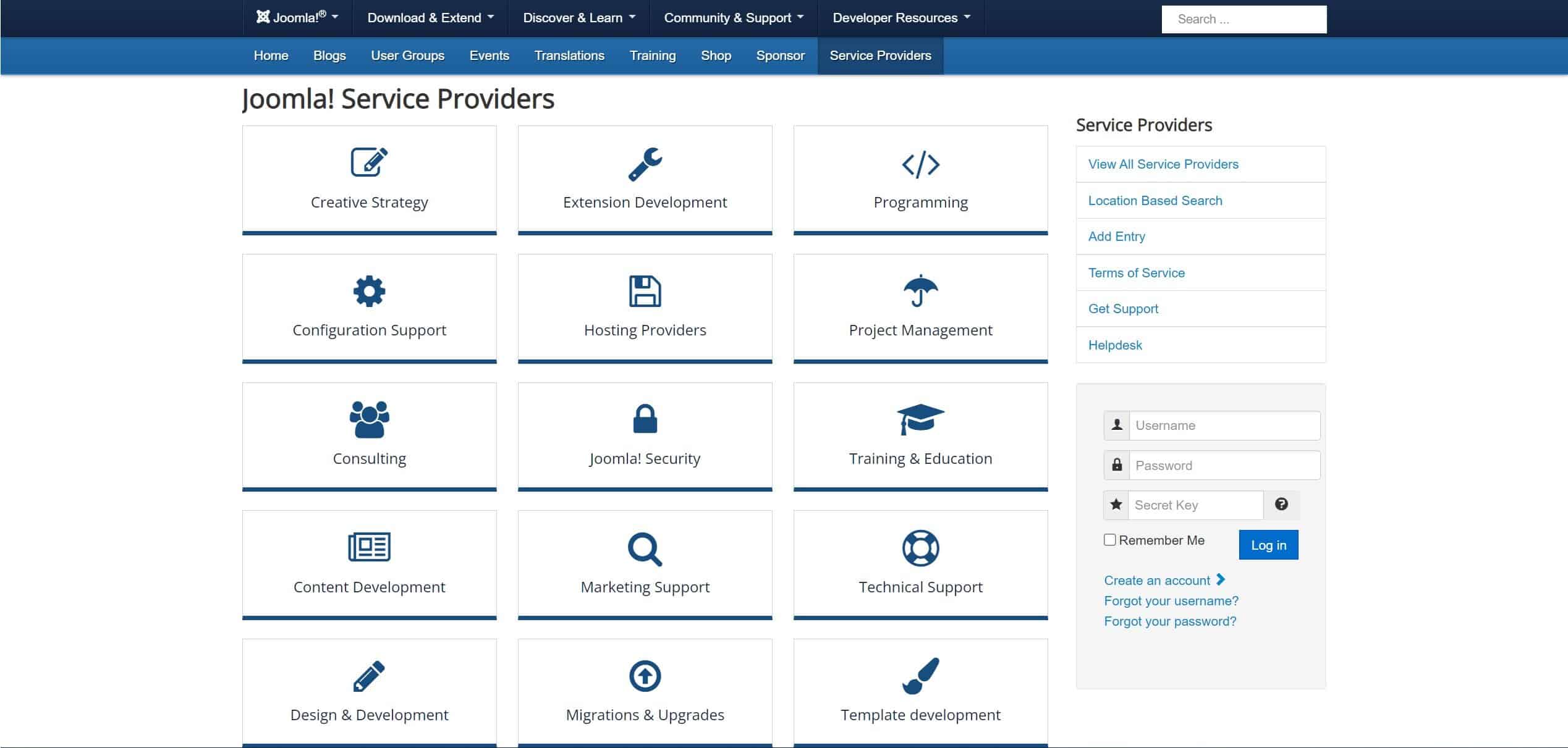
Task: Select the Hosting Providers floppy disk icon
Action: (x=645, y=292)
